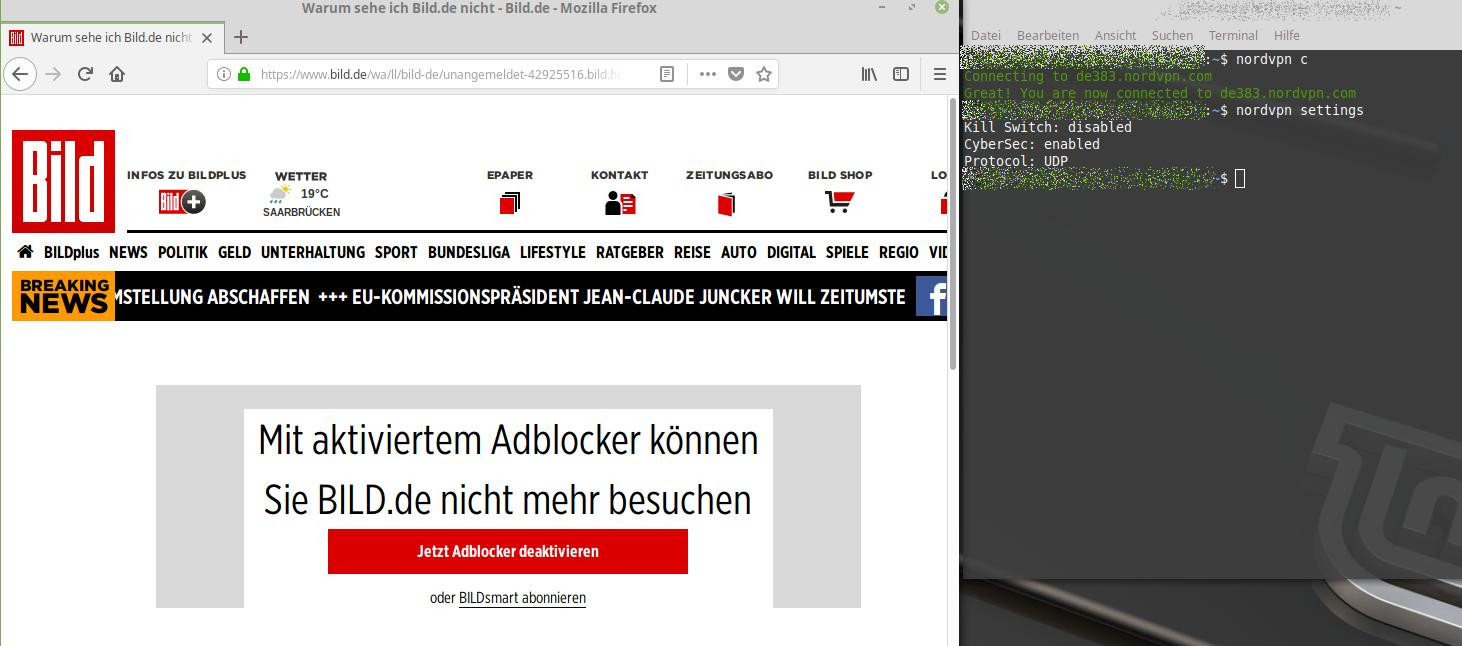Open Firefox hamburger menu
Image resolution: width=1462 pixels, height=646 pixels.
point(940,74)
